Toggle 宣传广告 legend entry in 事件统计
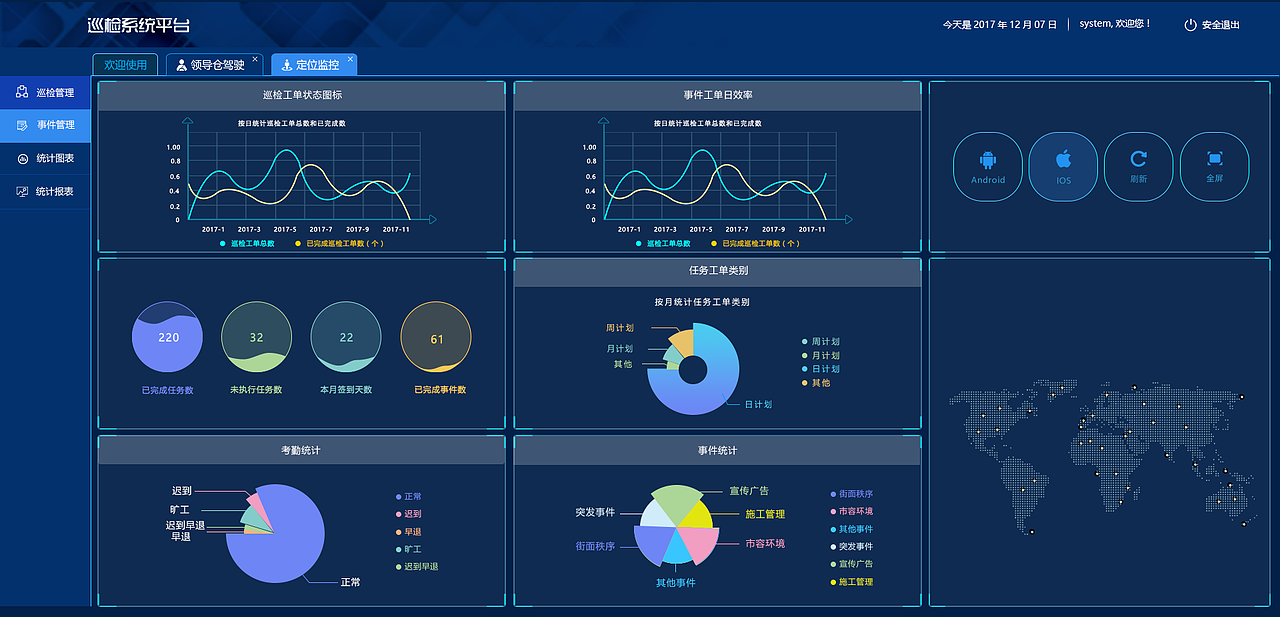This screenshot has width=1280, height=617. tap(851, 564)
